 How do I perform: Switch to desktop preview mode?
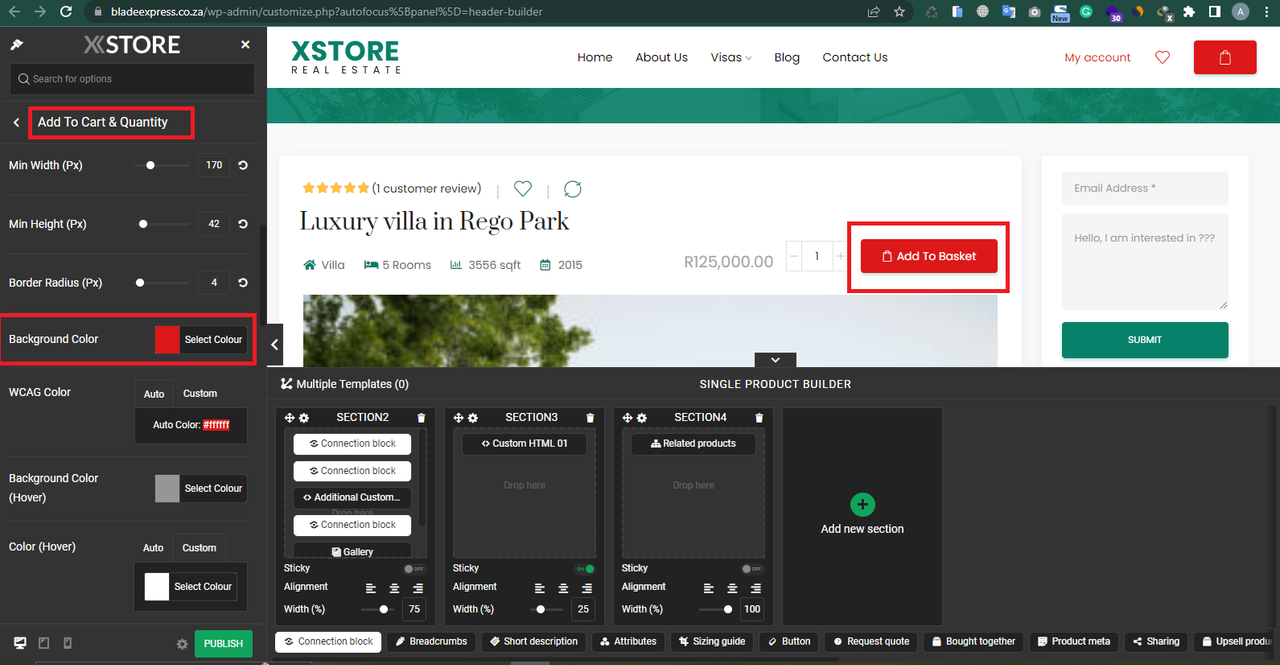20,643
